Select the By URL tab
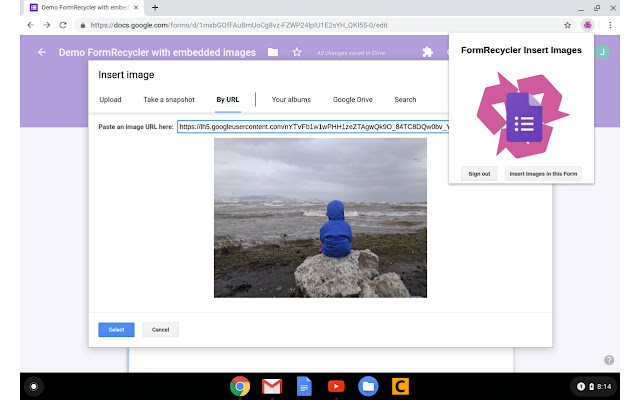640x400 pixels. tap(228, 100)
